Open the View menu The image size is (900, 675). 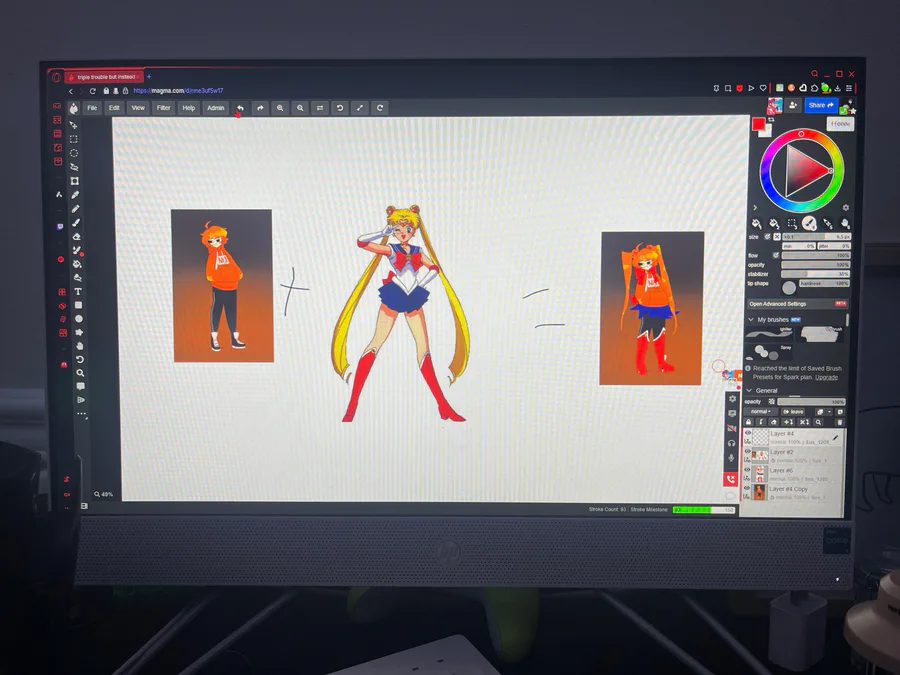[x=138, y=108]
